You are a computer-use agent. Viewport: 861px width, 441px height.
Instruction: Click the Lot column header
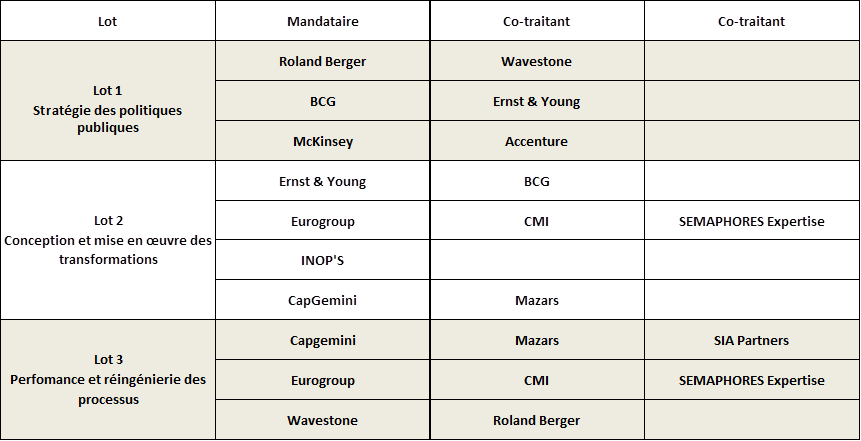(x=107, y=21)
